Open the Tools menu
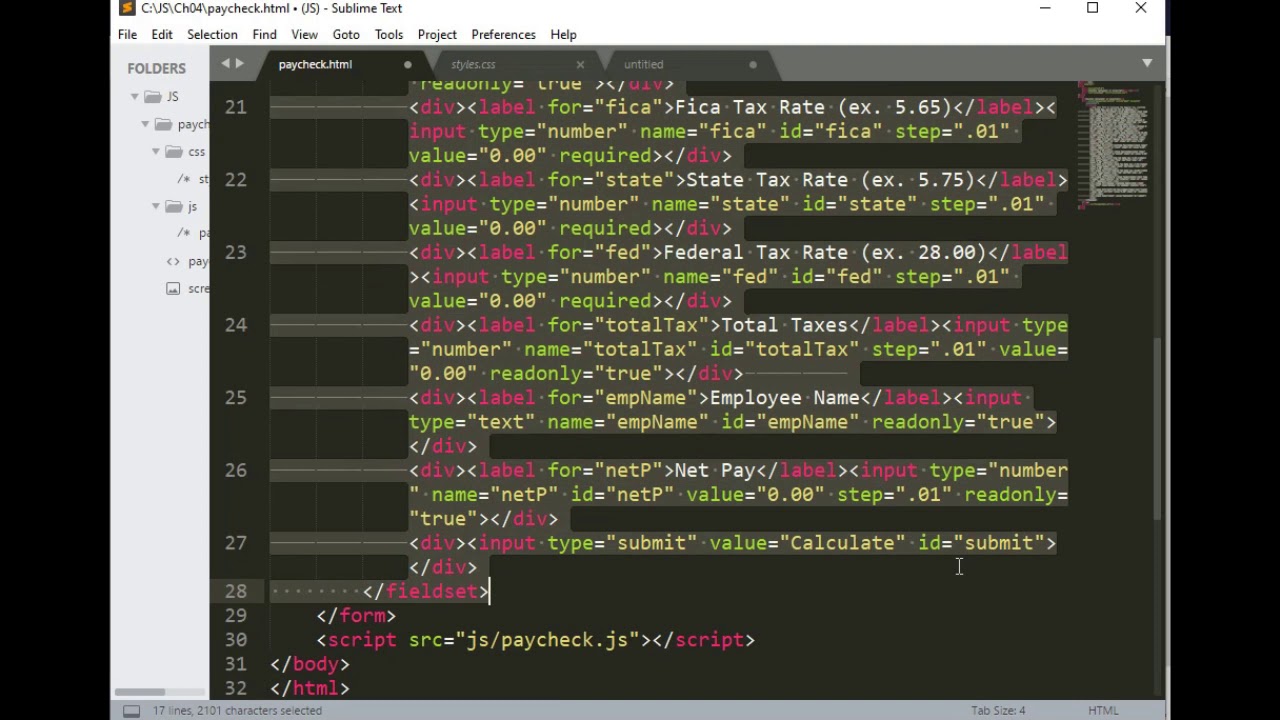 point(389,34)
